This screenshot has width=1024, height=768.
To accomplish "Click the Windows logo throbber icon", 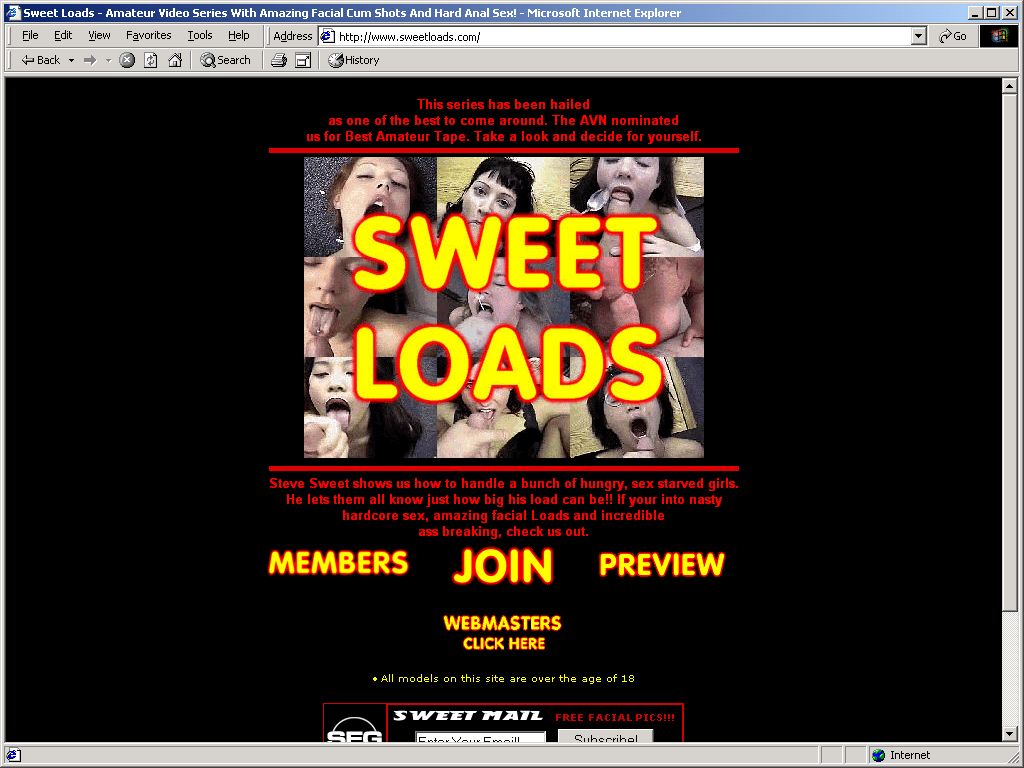I will click(x=999, y=36).
